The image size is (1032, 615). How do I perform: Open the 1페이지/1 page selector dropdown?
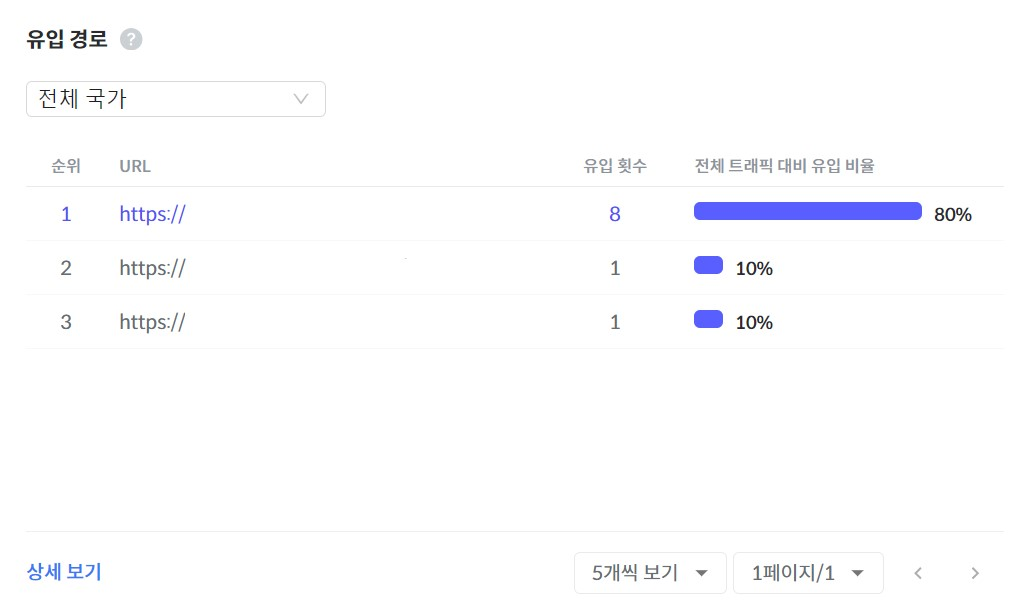click(808, 573)
